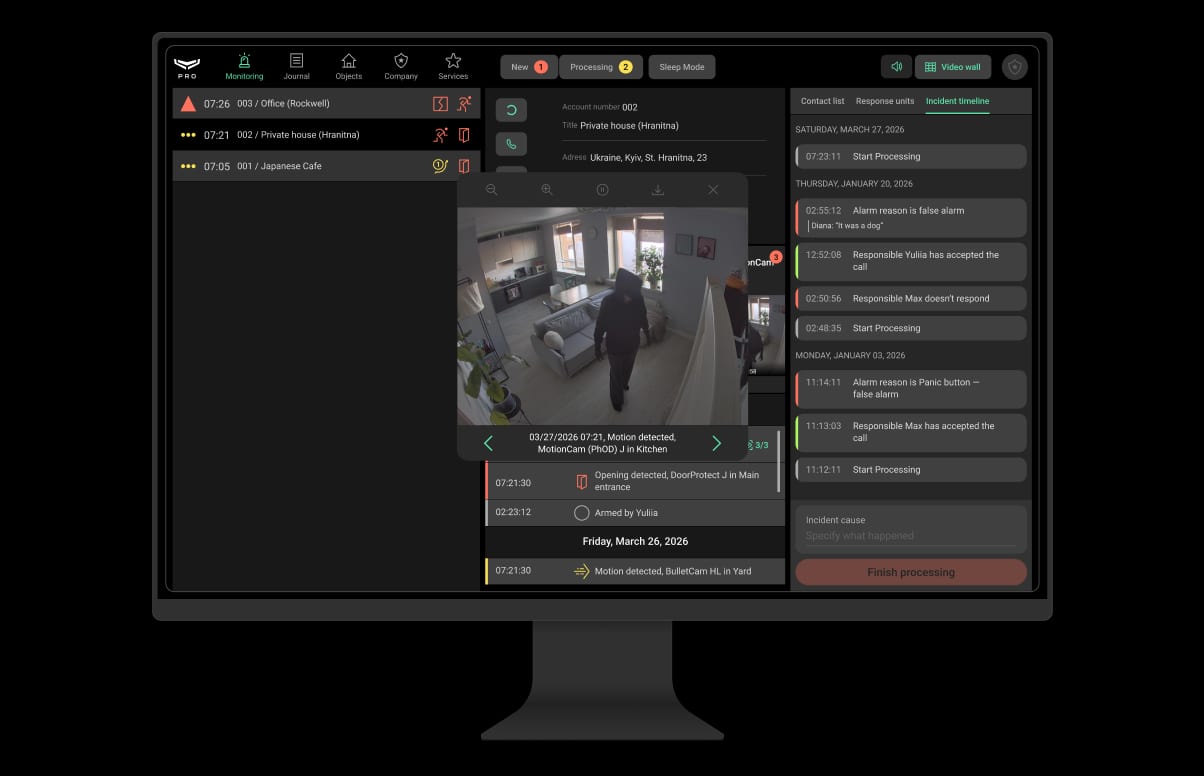Go to the next photo
This screenshot has width=1204, height=776.
point(716,443)
